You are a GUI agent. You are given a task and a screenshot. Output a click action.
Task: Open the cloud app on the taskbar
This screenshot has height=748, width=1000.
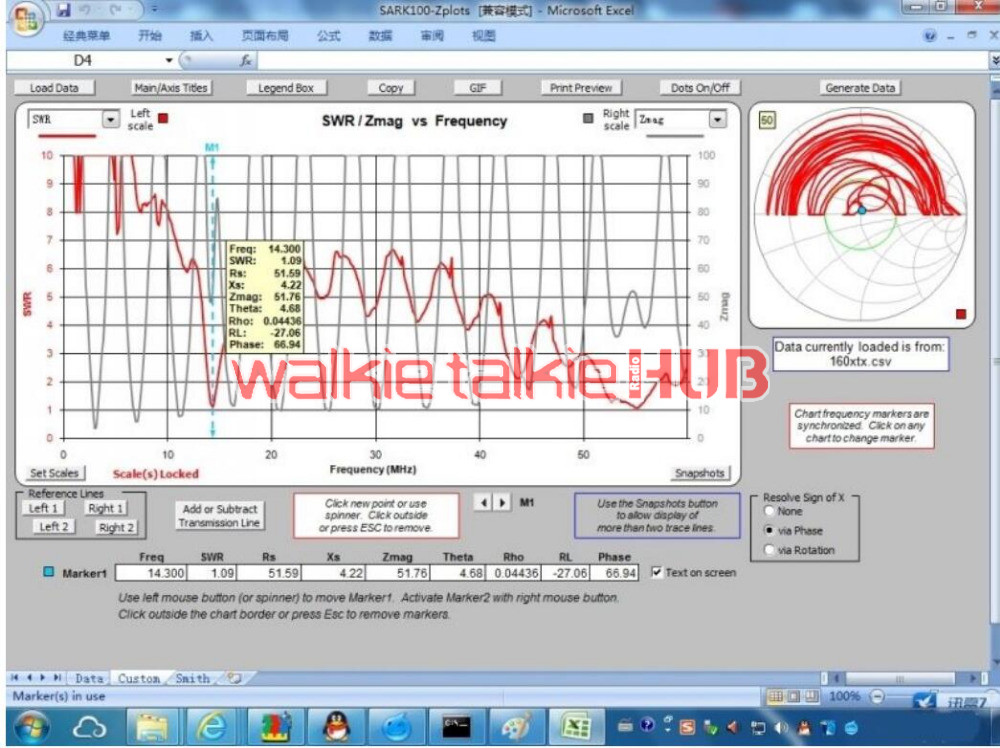tap(89, 728)
